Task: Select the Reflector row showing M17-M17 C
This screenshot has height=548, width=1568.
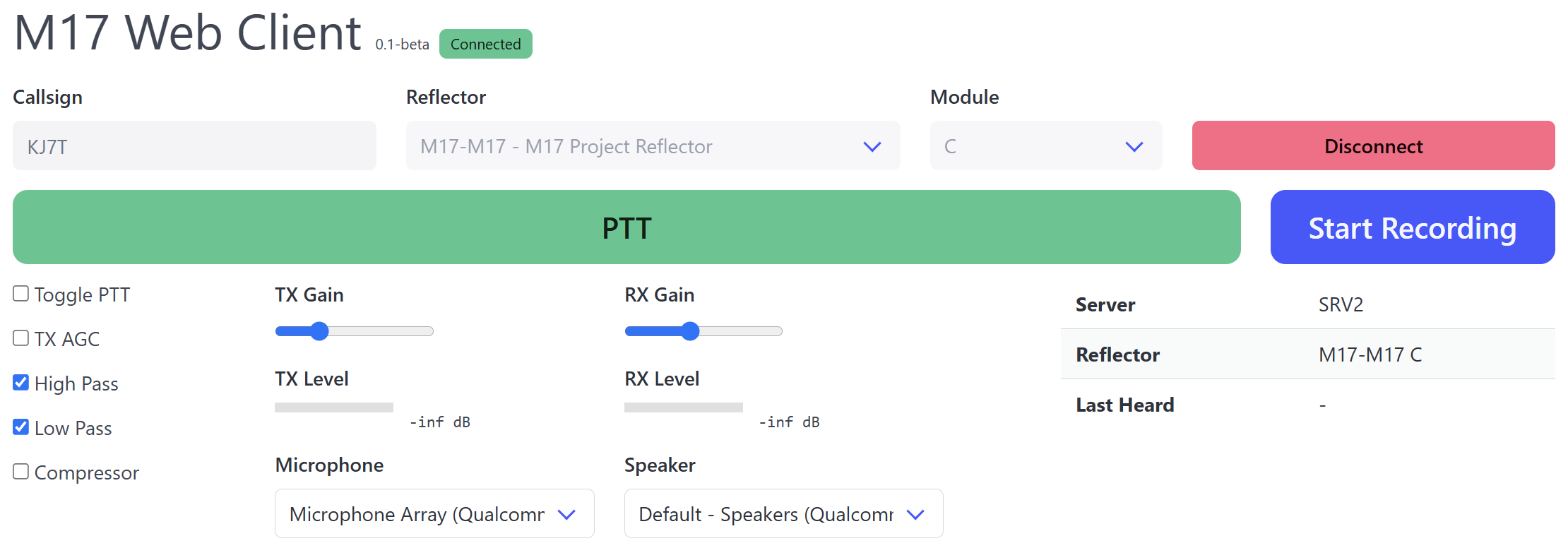Action: click(1307, 354)
